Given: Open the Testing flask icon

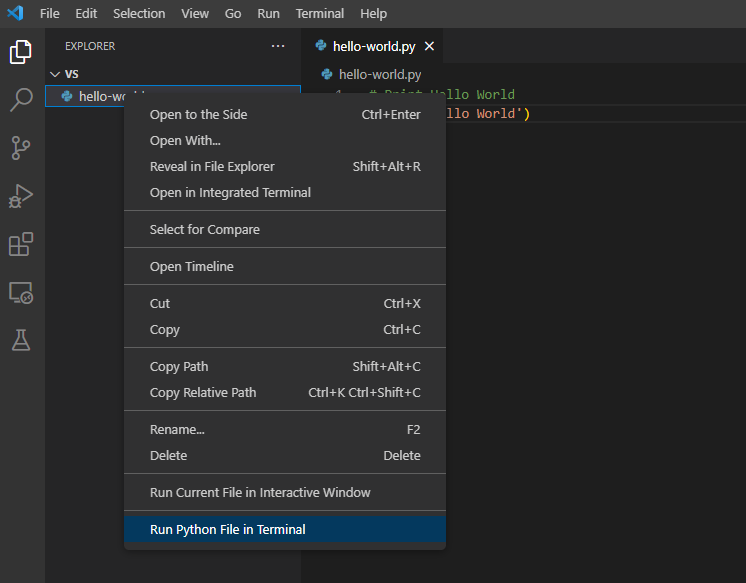Looking at the screenshot, I should point(21,340).
